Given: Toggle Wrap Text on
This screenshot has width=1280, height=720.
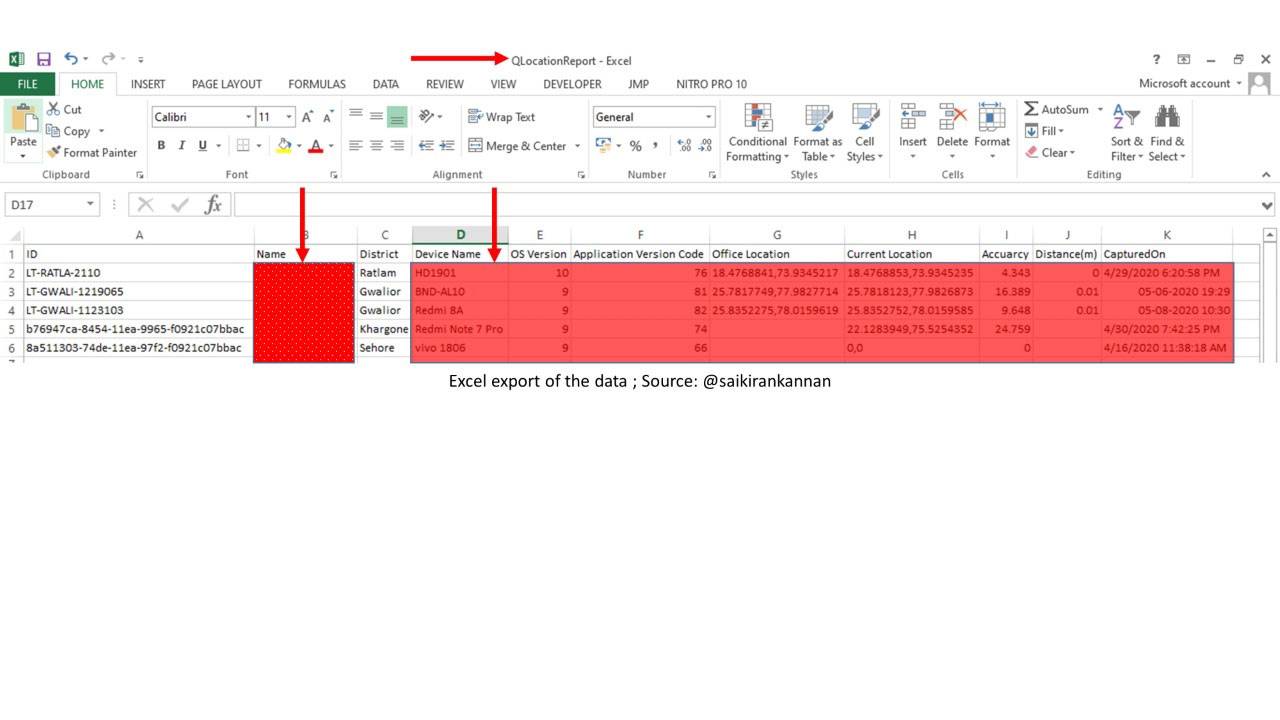Looking at the screenshot, I should pyautogui.click(x=502, y=117).
